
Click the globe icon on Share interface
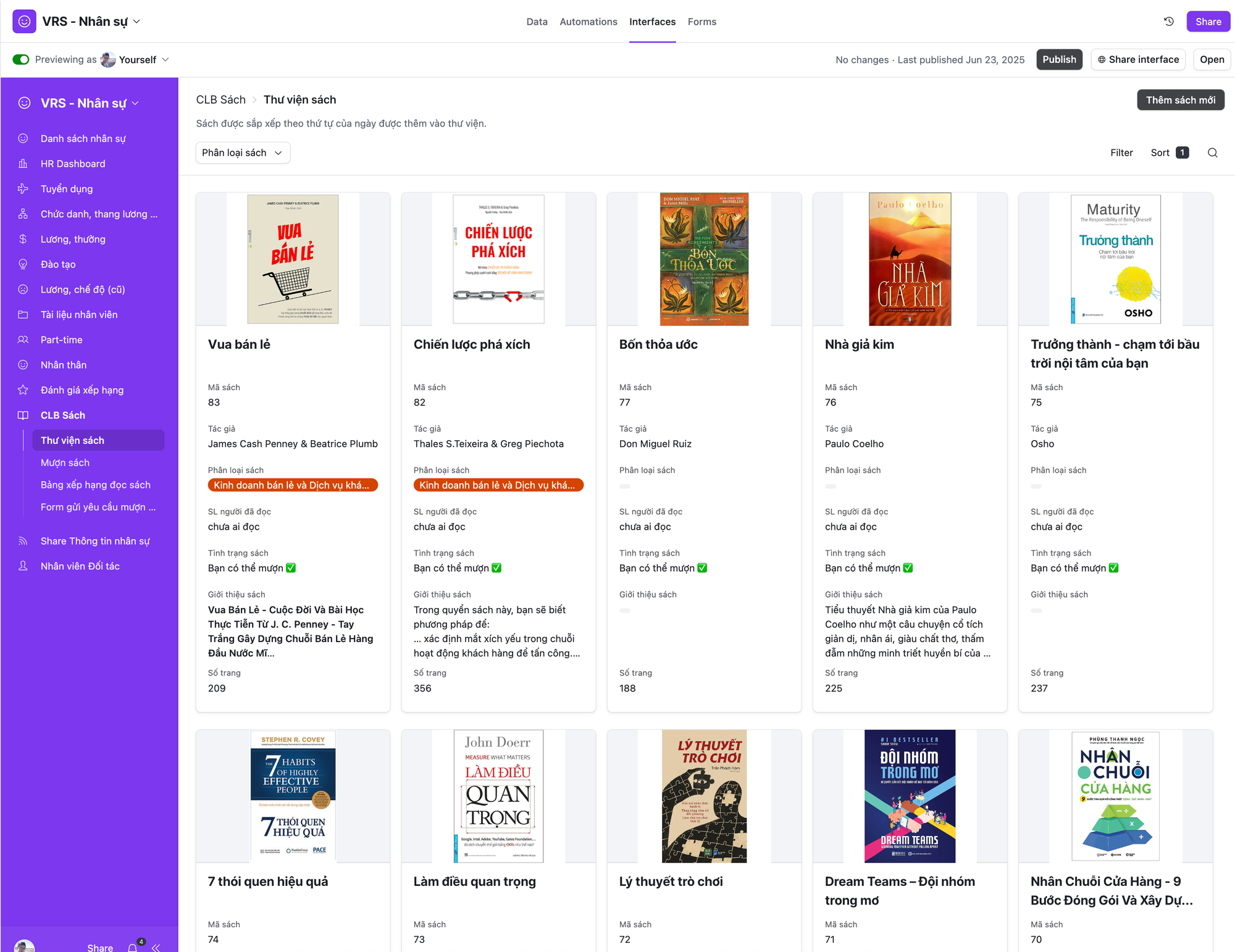pyautogui.click(x=1102, y=60)
